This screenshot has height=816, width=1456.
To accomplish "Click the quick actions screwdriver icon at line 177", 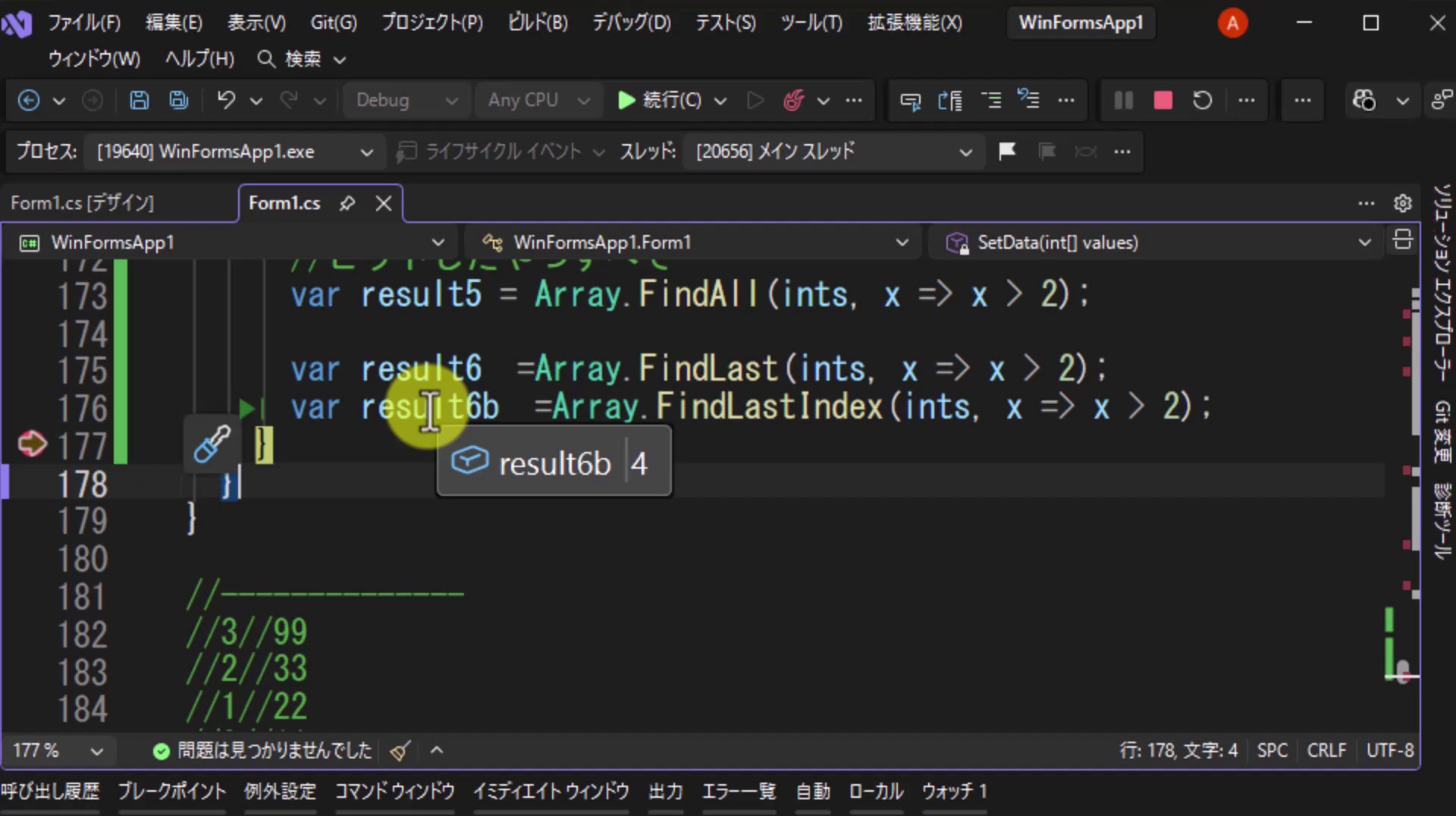I will [x=212, y=444].
